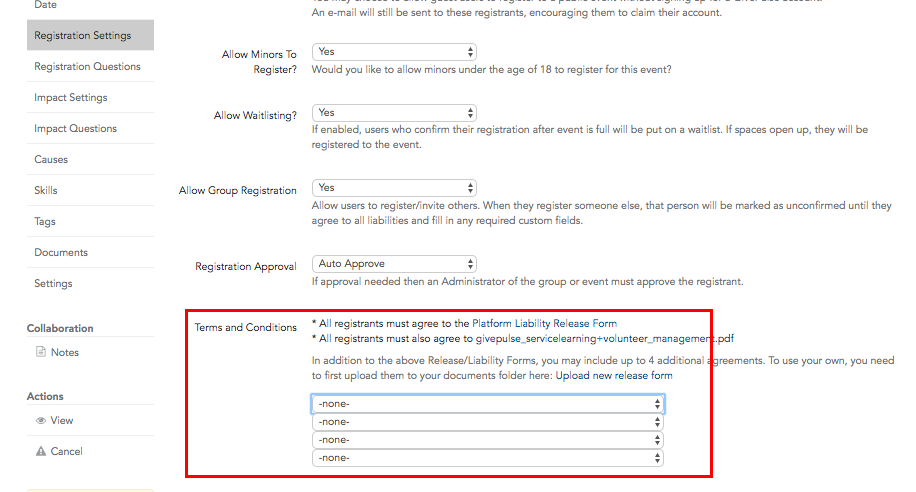Image resolution: width=916 pixels, height=492 pixels.
Task: Click the eye icon beside View
Action: [x=40, y=421]
